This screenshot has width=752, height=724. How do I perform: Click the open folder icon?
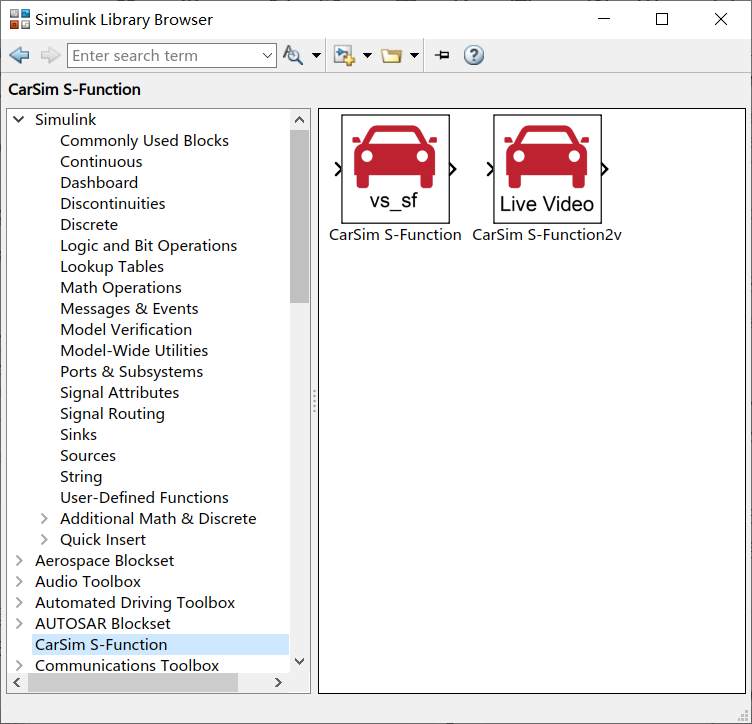(x=391, y=56)
